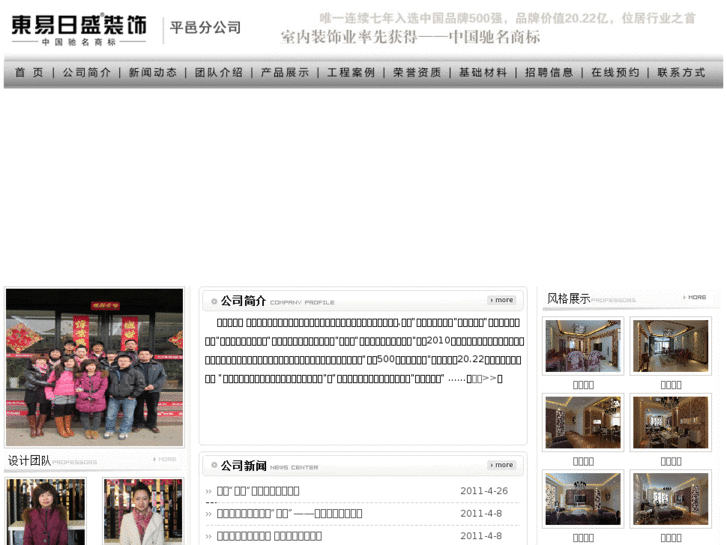The image size is (727, 545).
Task: Open 基础材料 navigation item
Action: coord(483,72)
